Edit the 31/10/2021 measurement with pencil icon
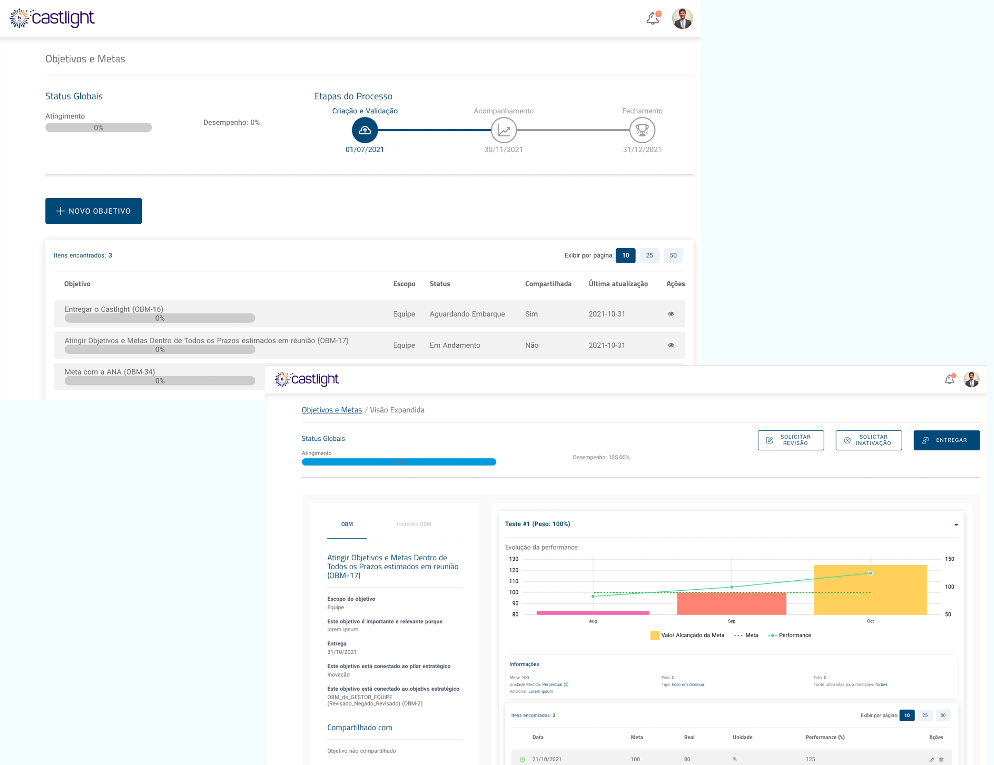994x765 pixels. [931, 759]
